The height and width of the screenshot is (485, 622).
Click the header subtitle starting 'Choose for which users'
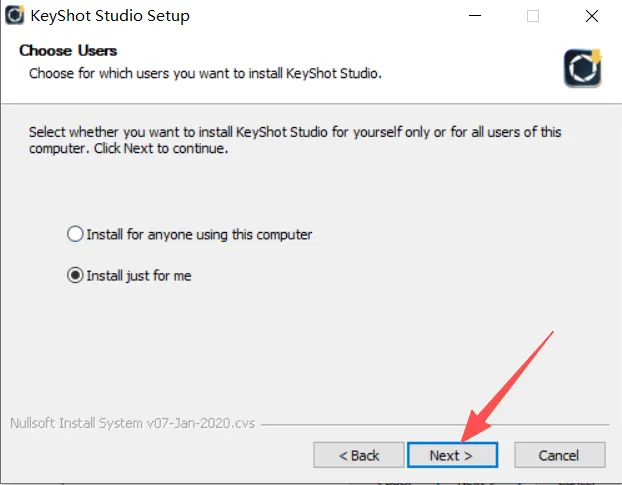tap(205, 73)
